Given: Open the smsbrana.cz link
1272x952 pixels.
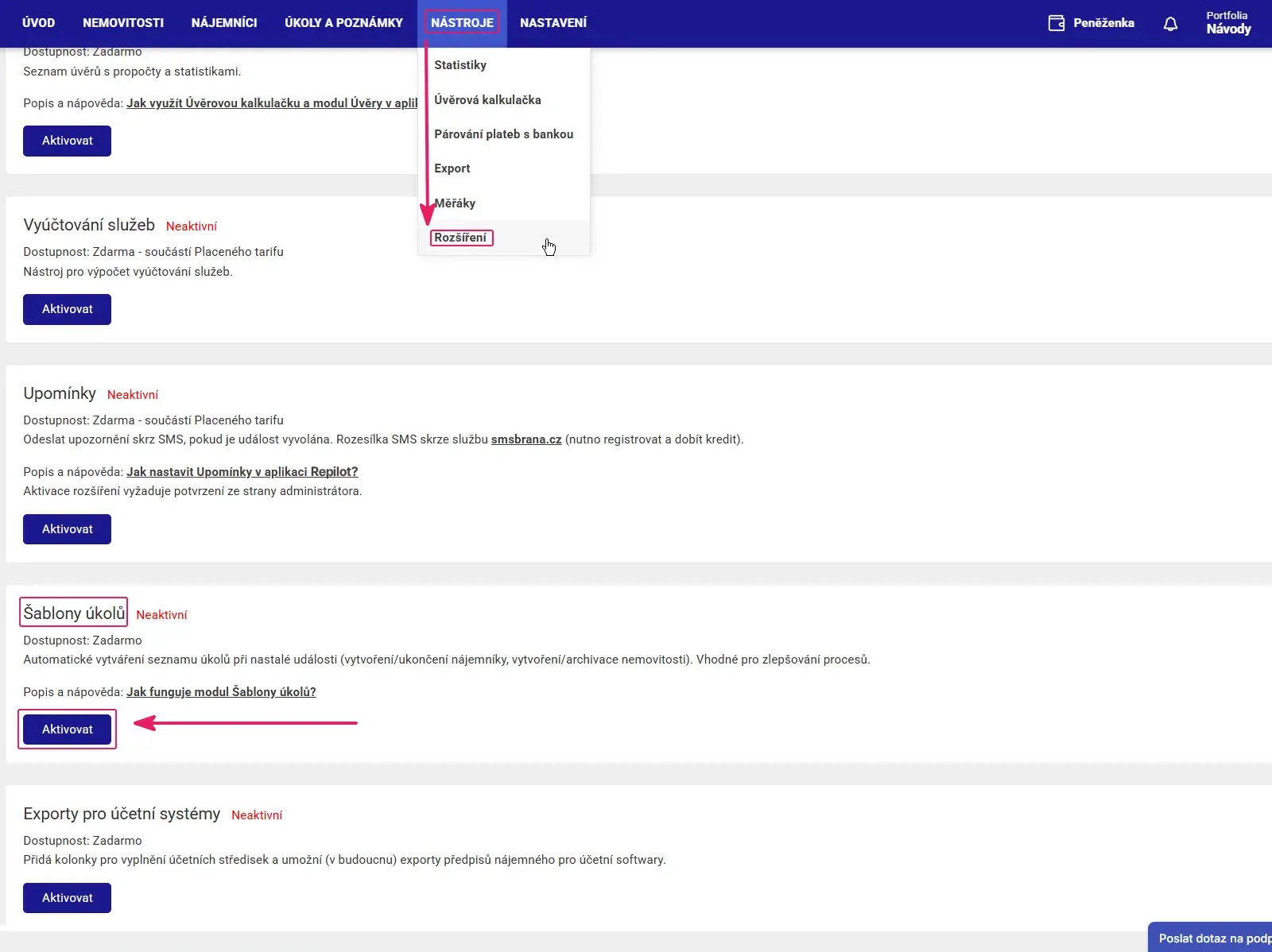Looking at the screenshot, I should (526, 439).
